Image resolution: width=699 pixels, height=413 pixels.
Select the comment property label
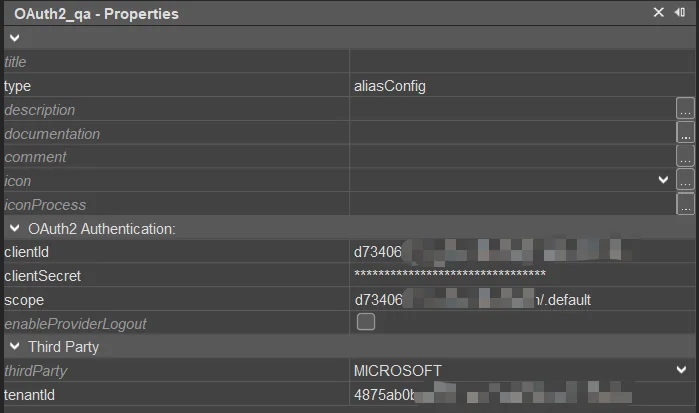pos(35,157)
